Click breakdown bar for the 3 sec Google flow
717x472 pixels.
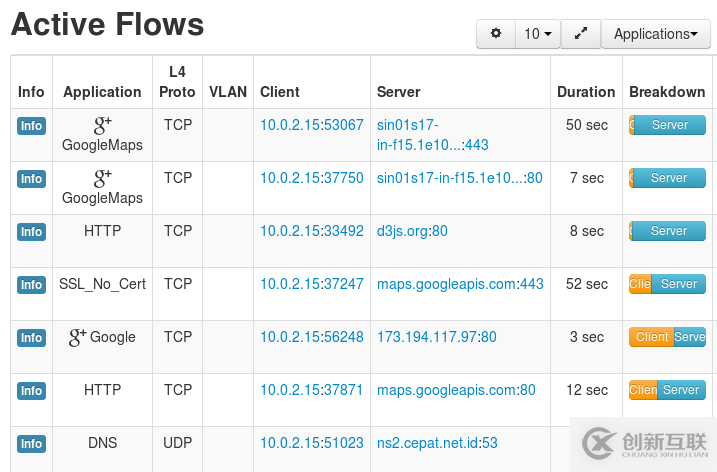667,337
